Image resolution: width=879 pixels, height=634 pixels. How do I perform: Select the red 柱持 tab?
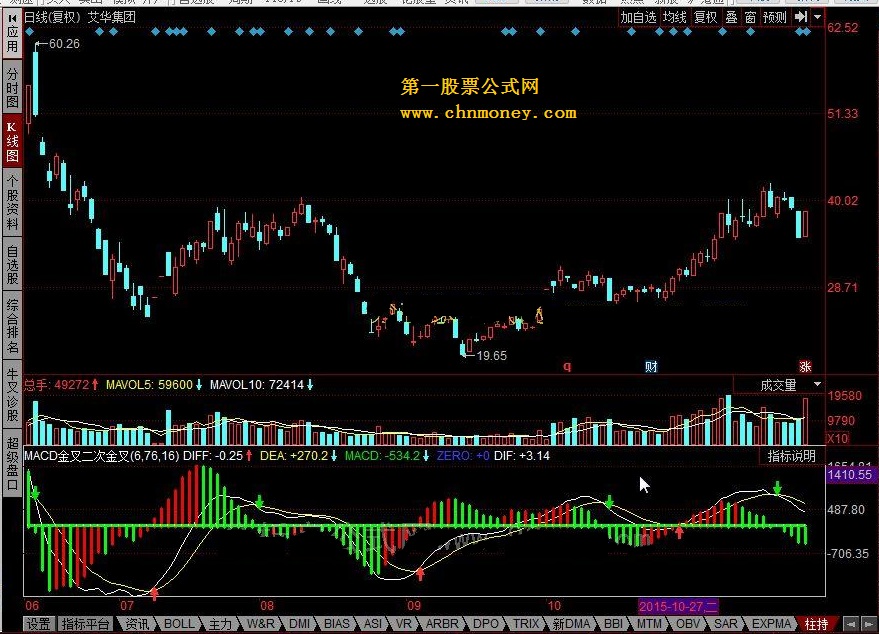pyautogui.click(x=817, y=624)
